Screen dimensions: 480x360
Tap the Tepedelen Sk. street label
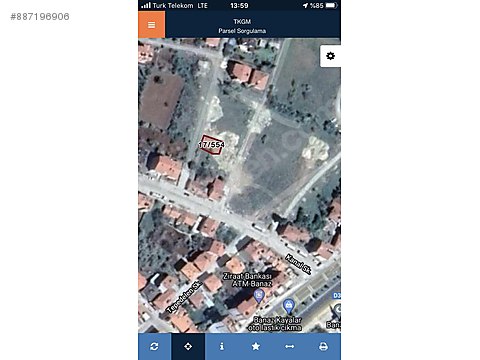point(184,297)
